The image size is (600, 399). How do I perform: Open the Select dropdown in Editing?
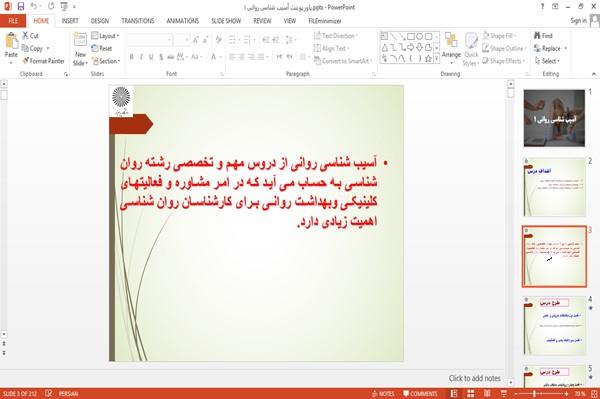pos(547,61)
